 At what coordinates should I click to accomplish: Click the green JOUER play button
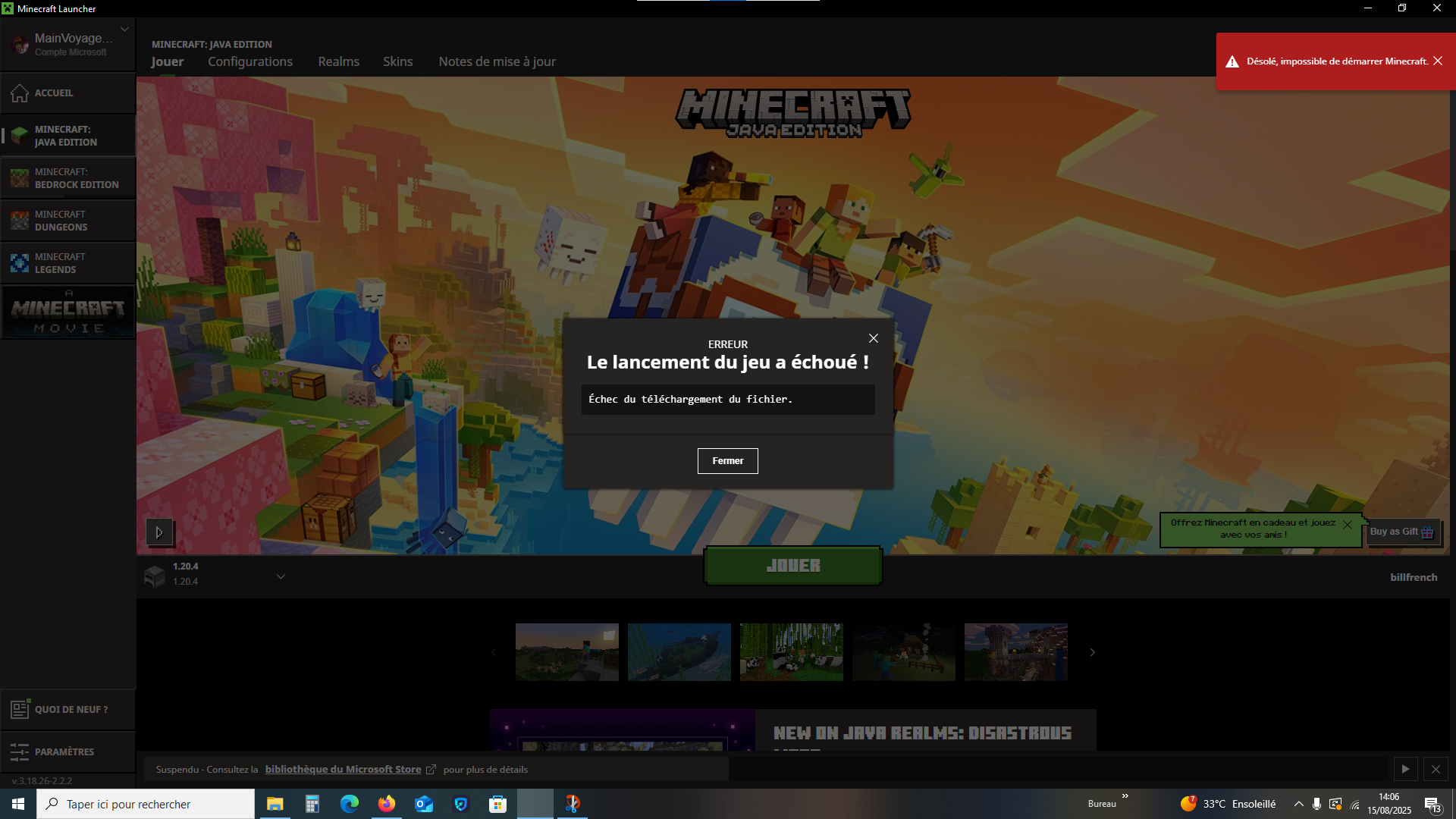[x=793, y=566]
